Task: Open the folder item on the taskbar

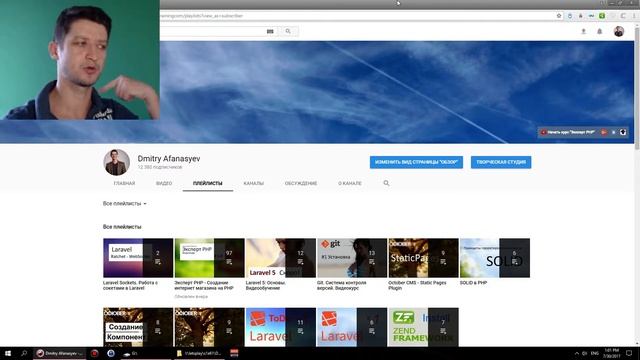Action: (199, 353)
